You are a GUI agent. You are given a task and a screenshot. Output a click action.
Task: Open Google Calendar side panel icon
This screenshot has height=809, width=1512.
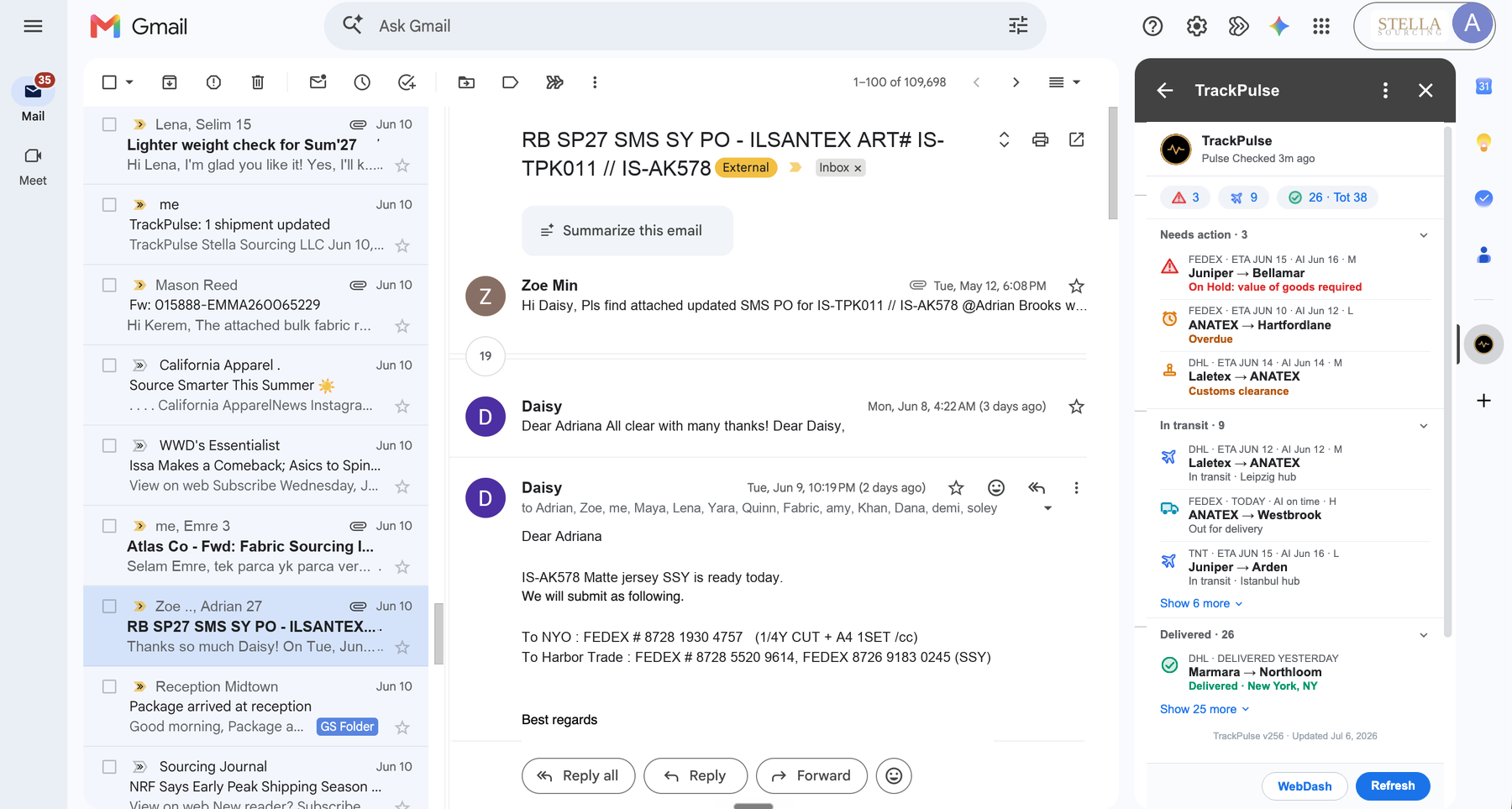(x=1484, y=86)
